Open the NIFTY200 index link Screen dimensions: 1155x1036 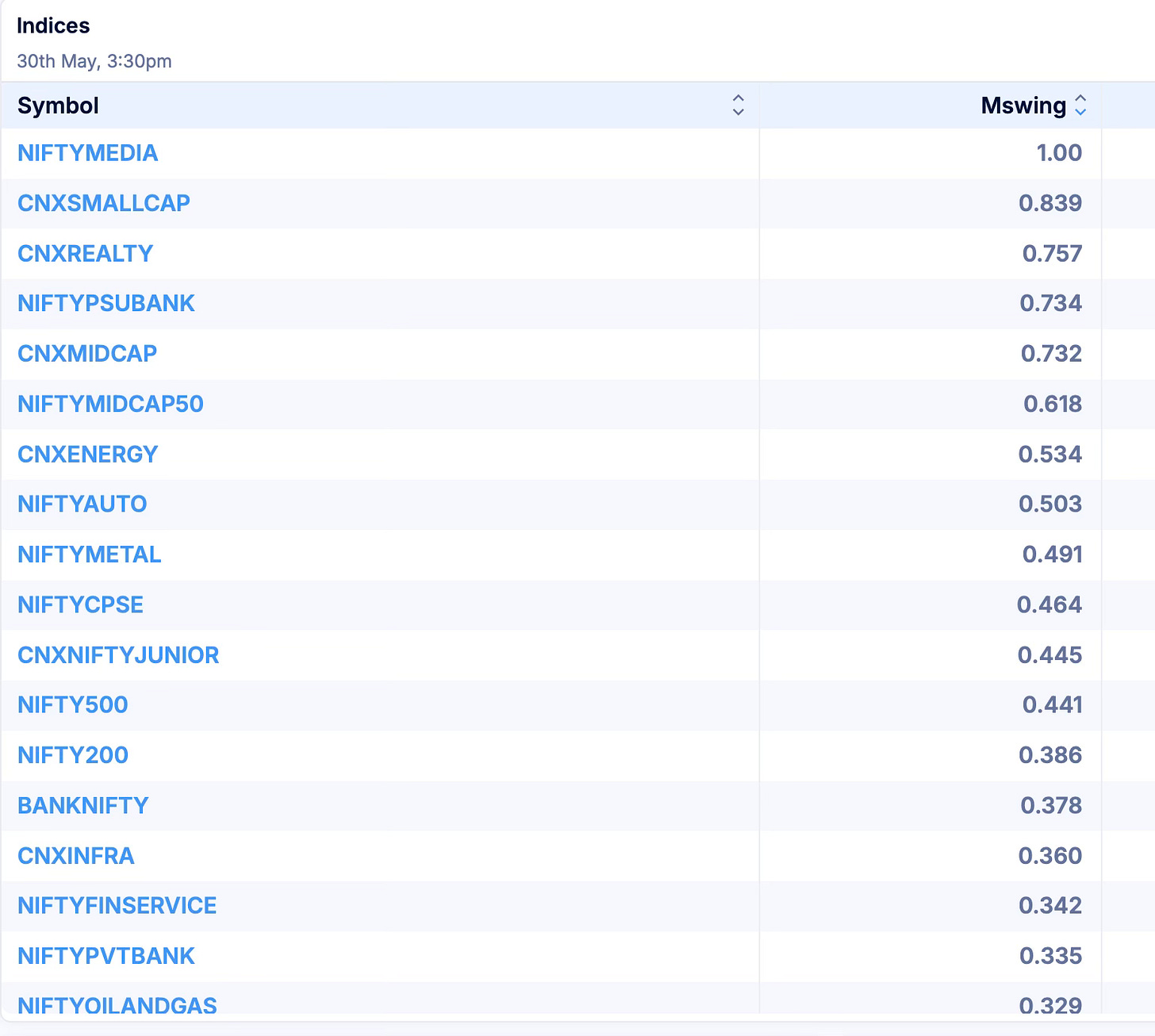click(73, 755)
